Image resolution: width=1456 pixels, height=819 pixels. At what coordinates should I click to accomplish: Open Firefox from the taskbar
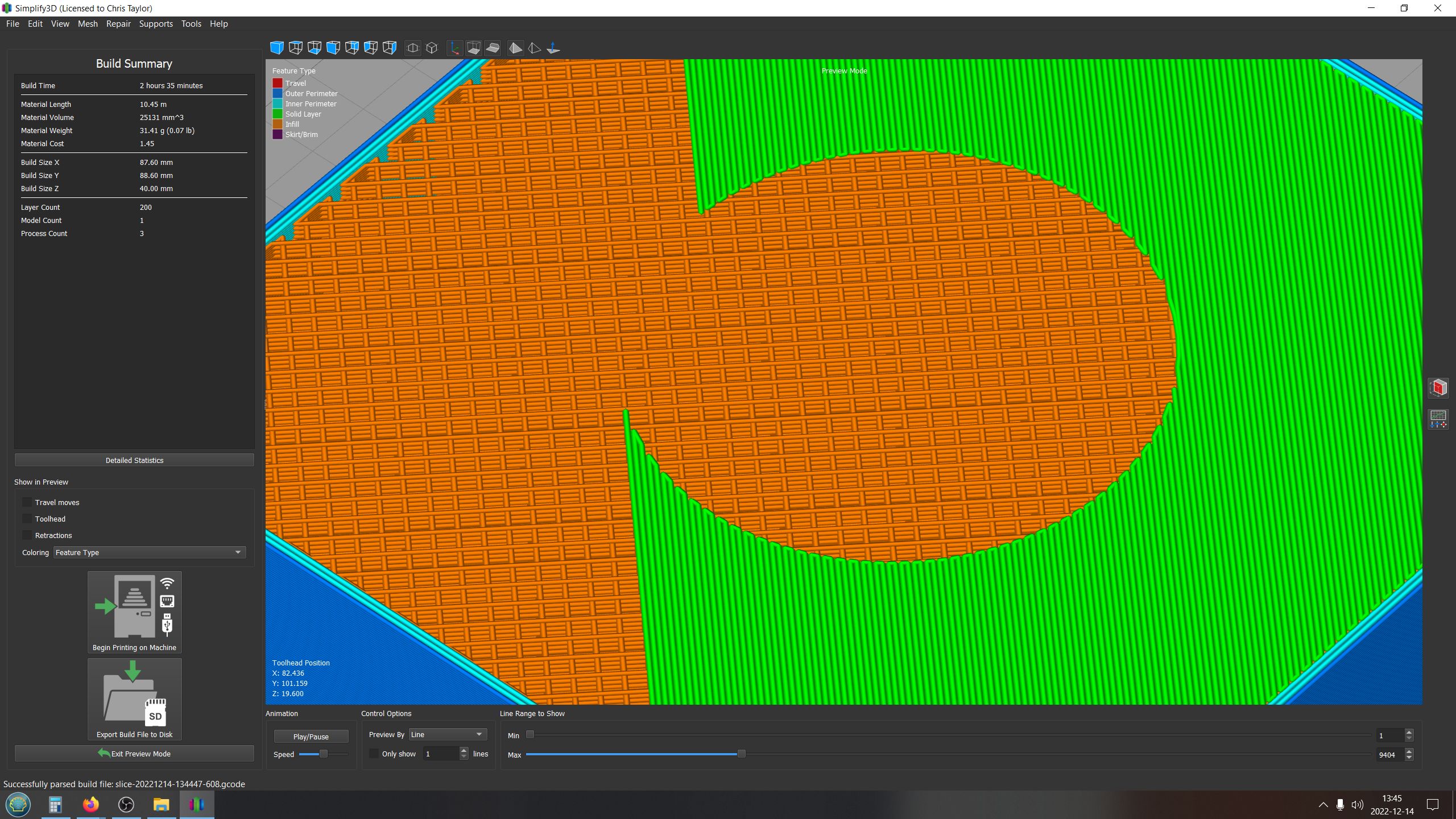click(x=90, y=804)
